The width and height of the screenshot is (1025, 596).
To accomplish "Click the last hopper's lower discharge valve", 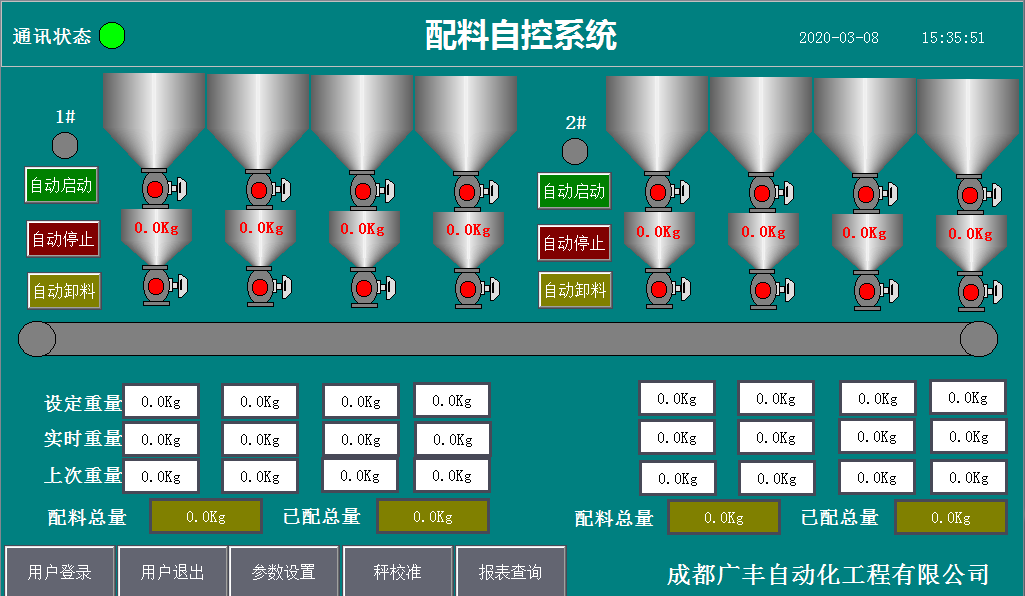I will (x=968, y=293).
